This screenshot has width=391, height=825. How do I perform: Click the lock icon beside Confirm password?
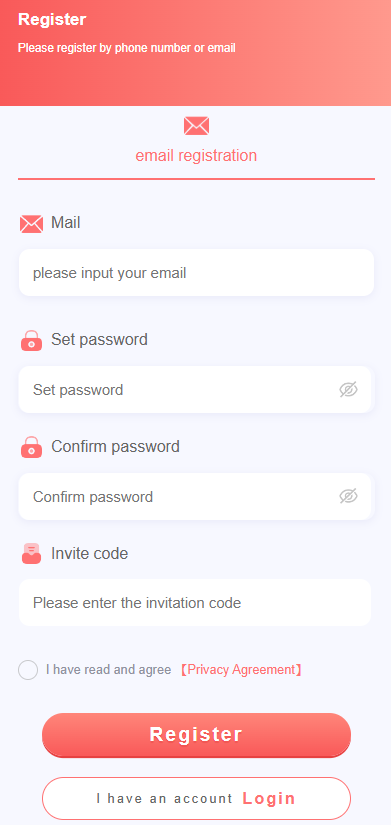32,447
